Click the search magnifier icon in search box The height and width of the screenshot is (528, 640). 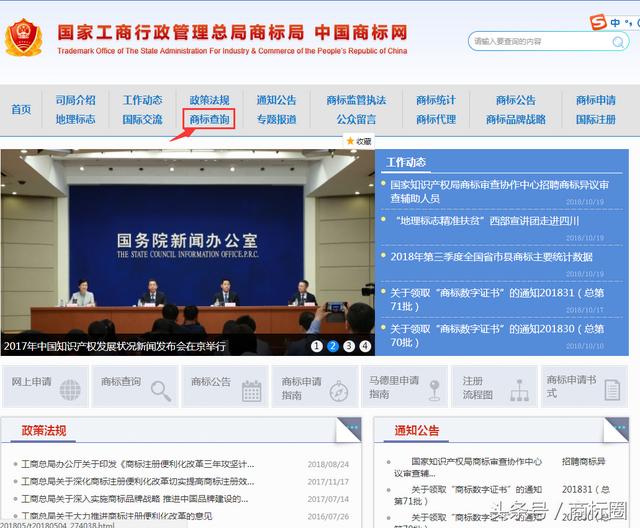618,42
